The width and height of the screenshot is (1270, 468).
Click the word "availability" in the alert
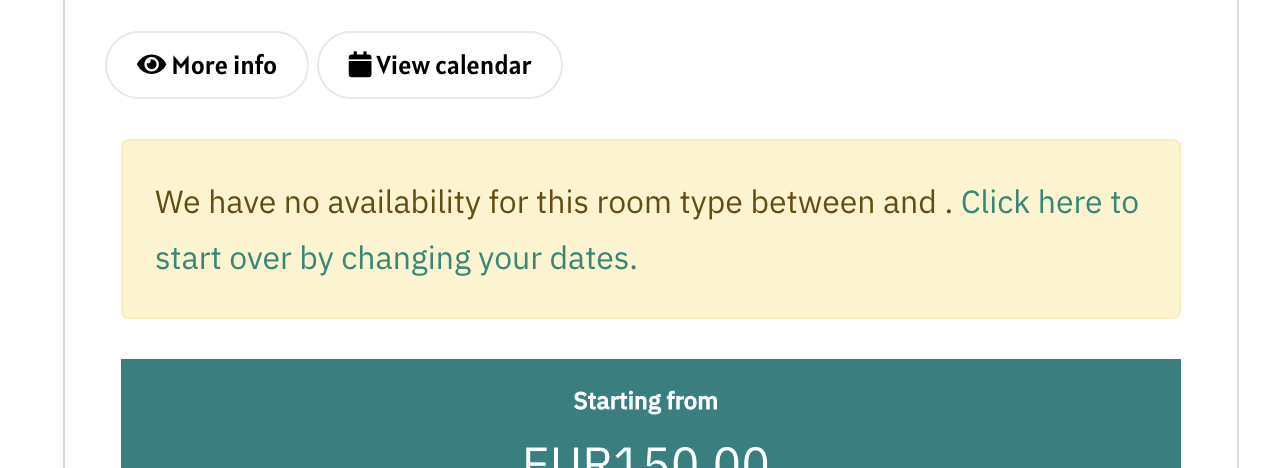click(x=404, y=203)
